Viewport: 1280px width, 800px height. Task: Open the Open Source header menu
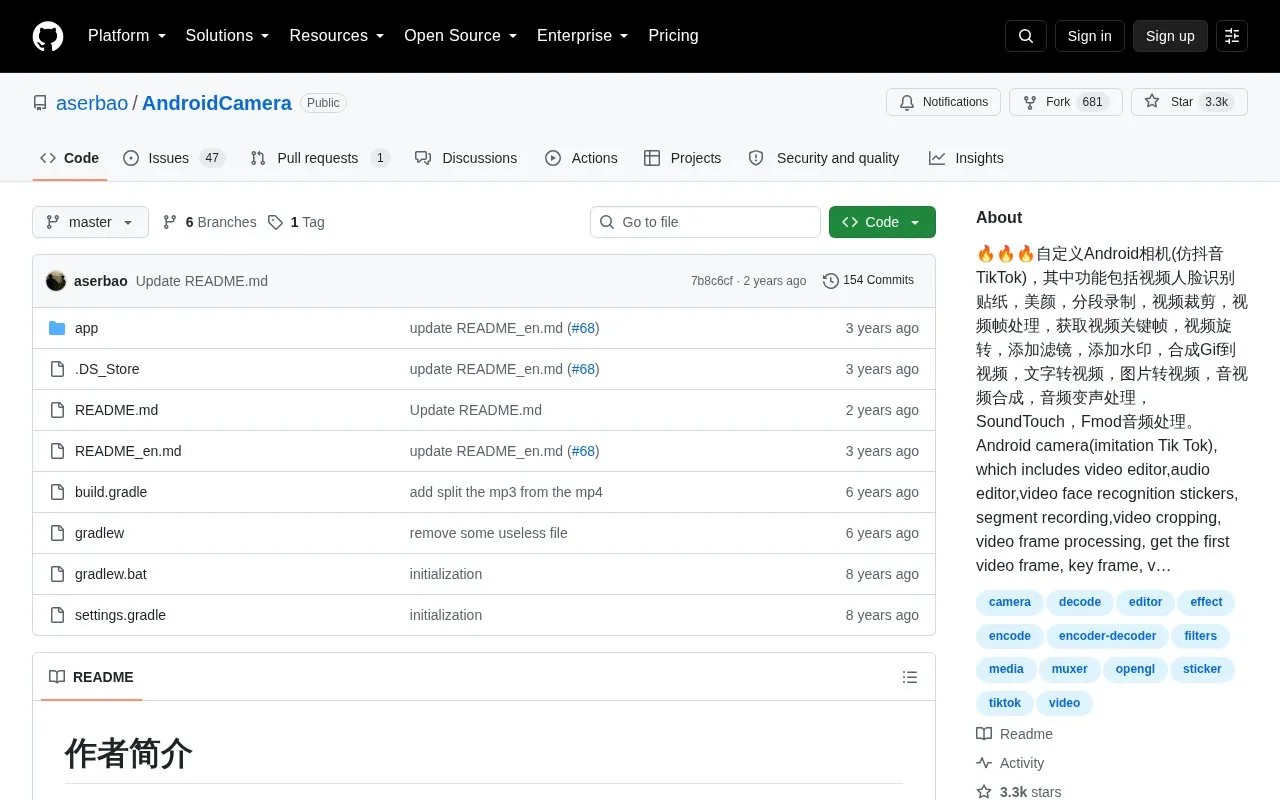461,36
